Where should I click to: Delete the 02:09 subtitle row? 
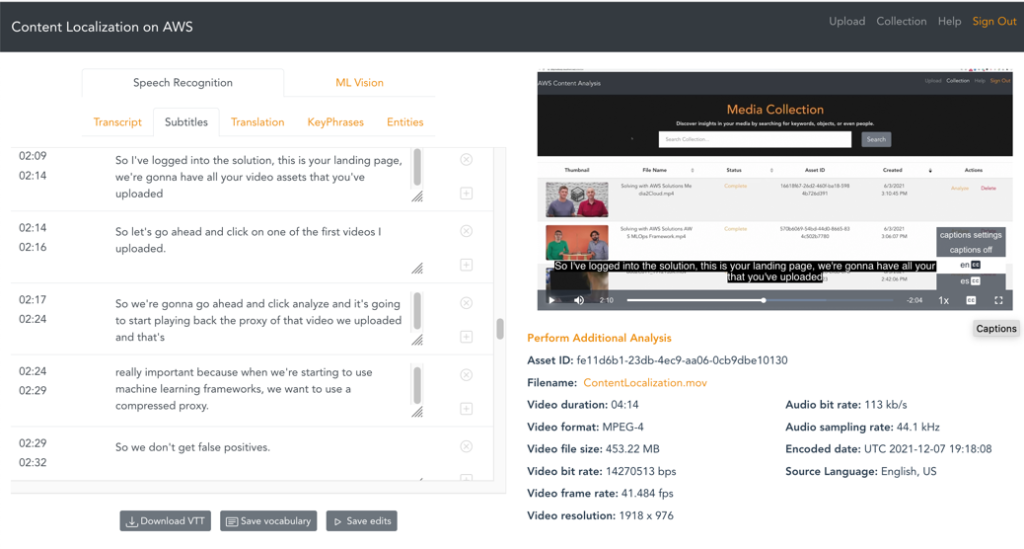click(x=466, y=159)
